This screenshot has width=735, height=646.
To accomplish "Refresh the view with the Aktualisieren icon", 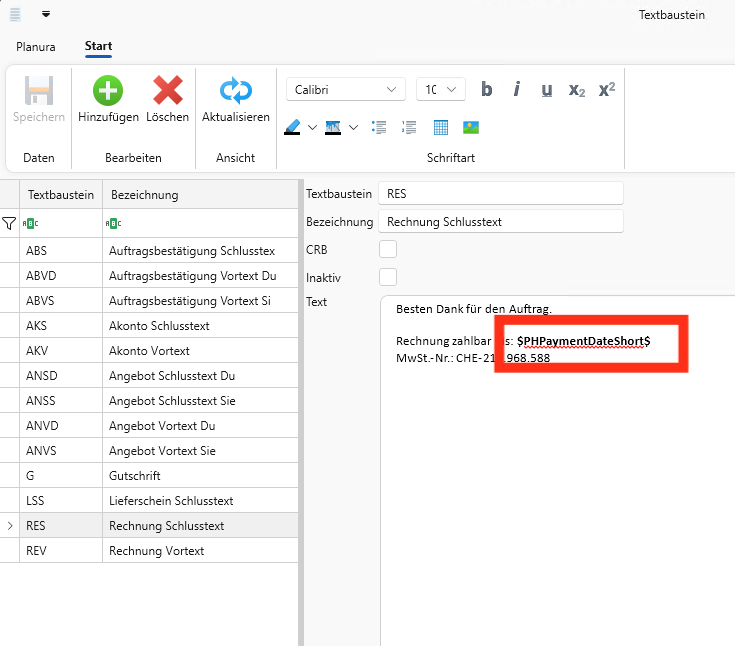I will point(236,90).
